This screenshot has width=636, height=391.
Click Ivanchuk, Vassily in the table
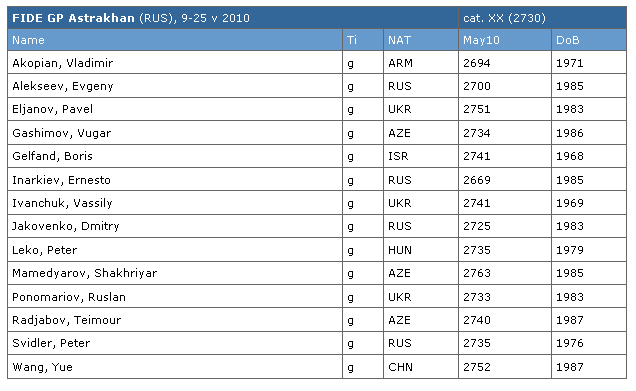62,203
